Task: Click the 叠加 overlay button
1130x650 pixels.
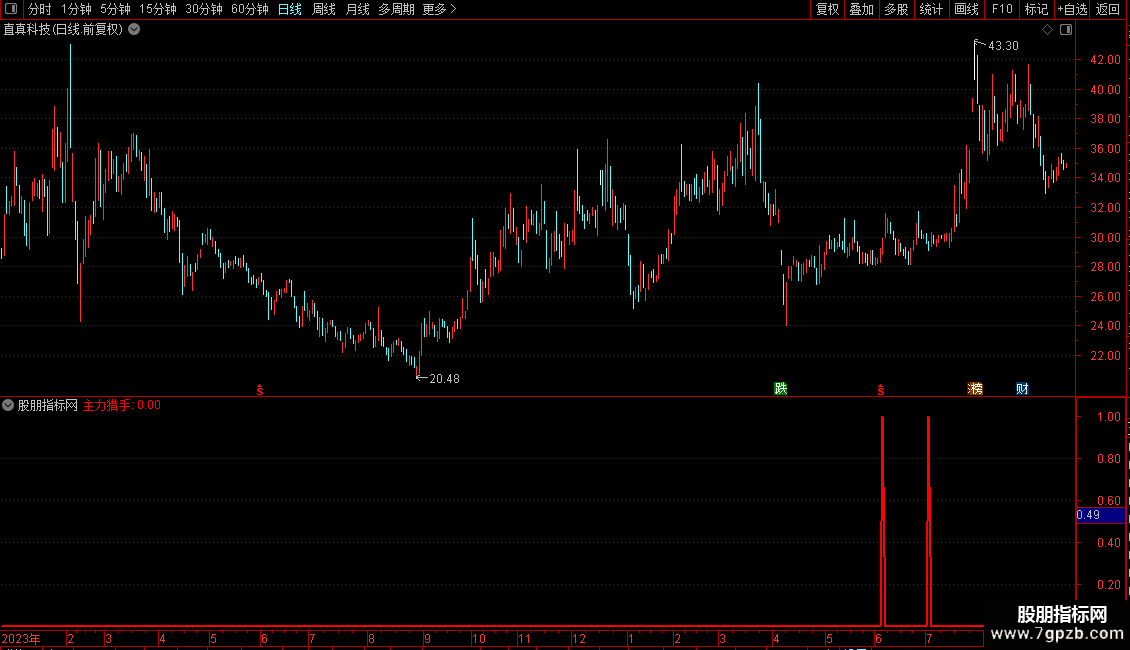Action: (x=861, y=9)
